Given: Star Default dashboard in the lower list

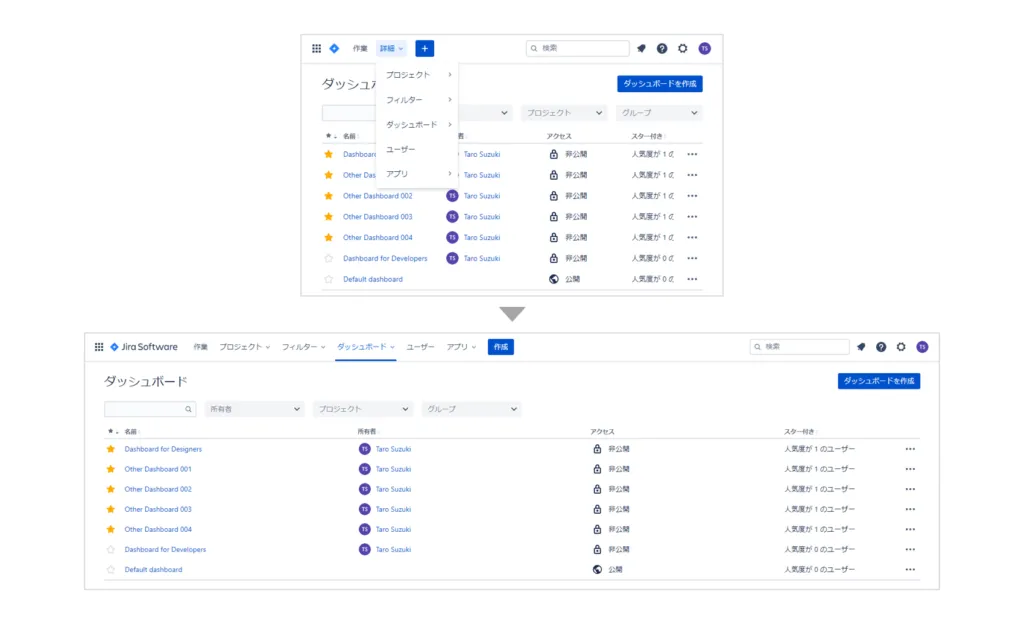Looking at the screenshot, I should tap(111, 570).
